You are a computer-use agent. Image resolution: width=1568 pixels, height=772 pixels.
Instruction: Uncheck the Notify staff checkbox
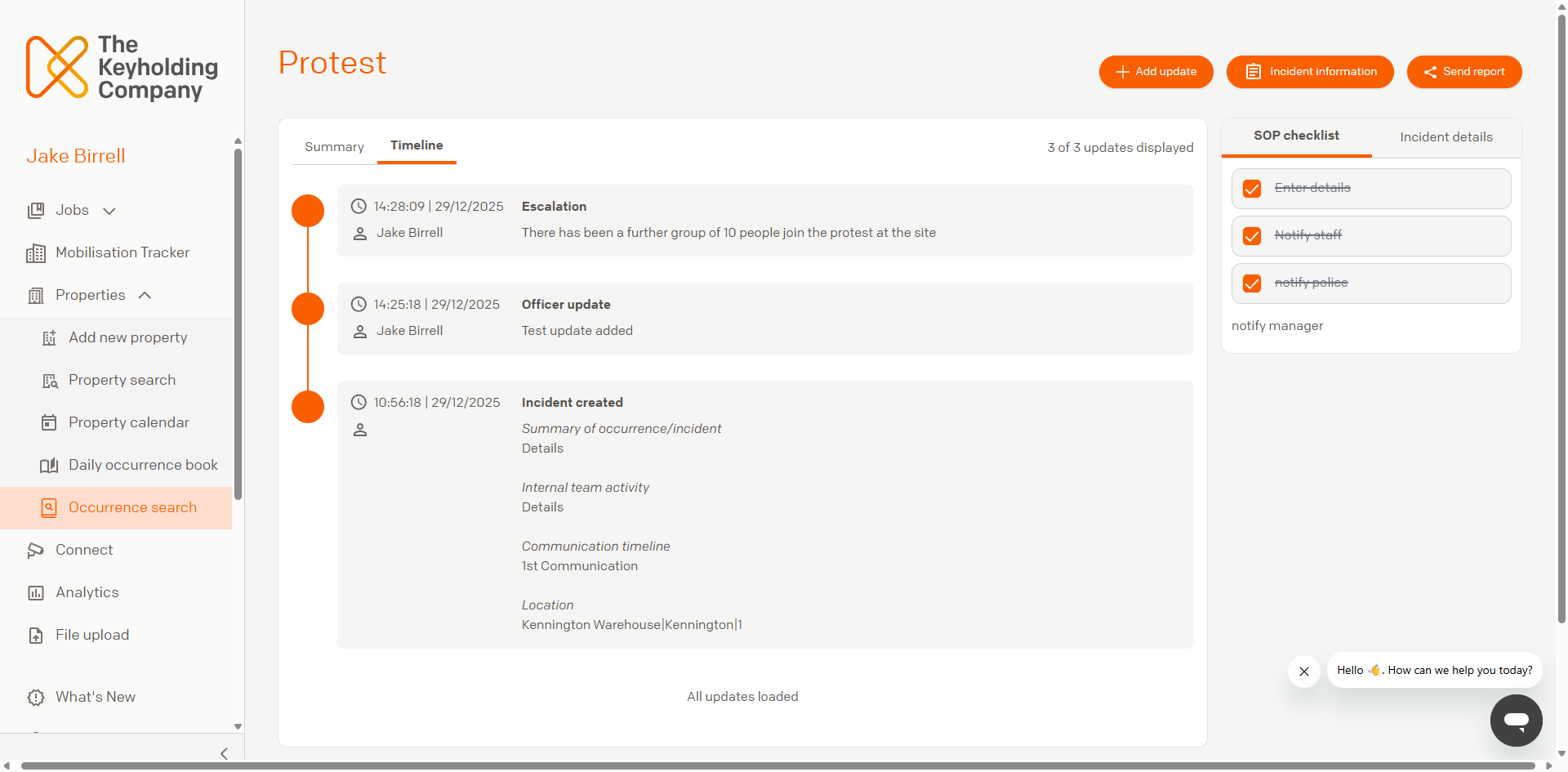1252,236
